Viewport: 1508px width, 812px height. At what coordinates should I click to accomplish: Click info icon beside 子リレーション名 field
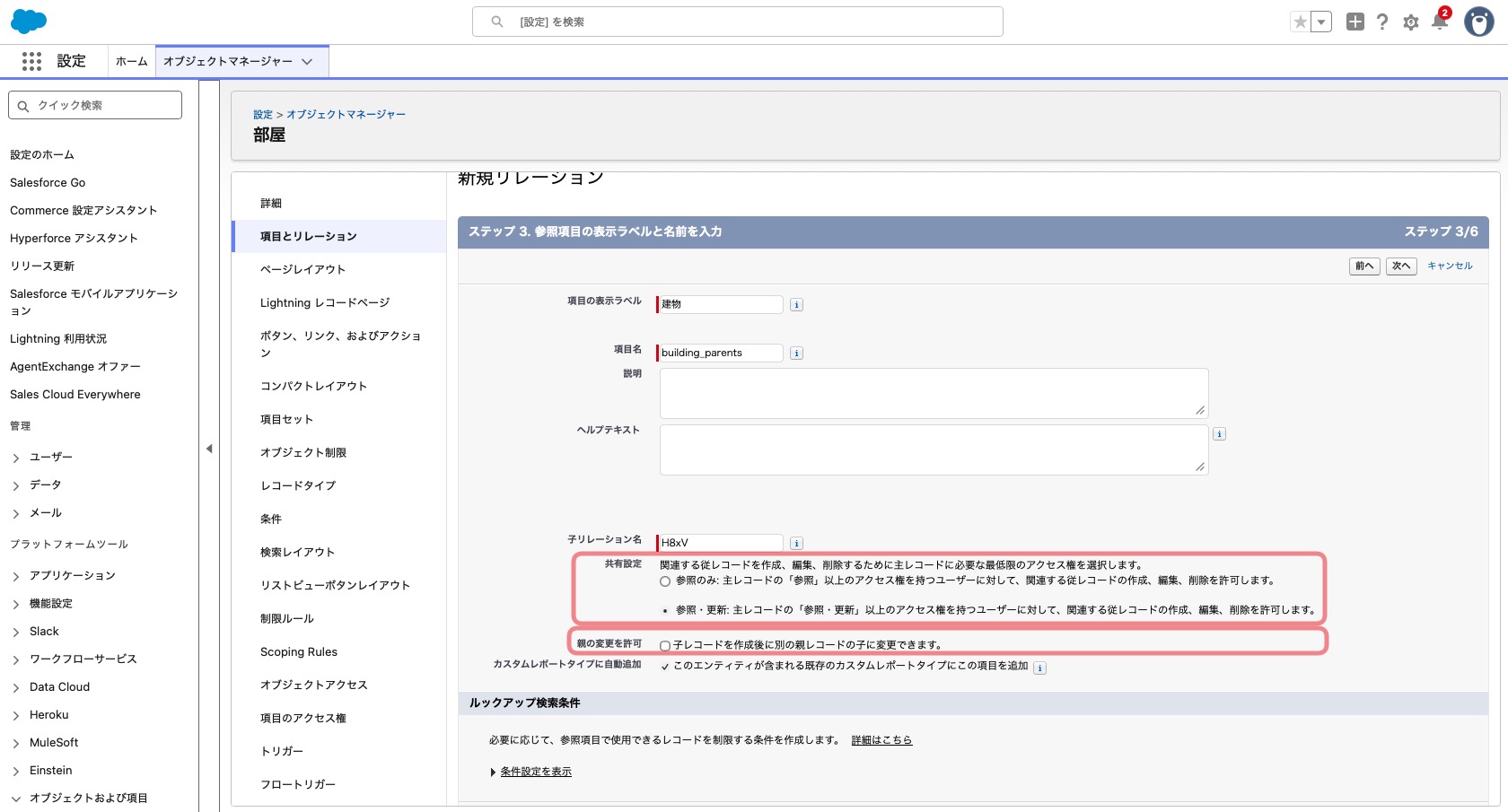coord(796,544)
